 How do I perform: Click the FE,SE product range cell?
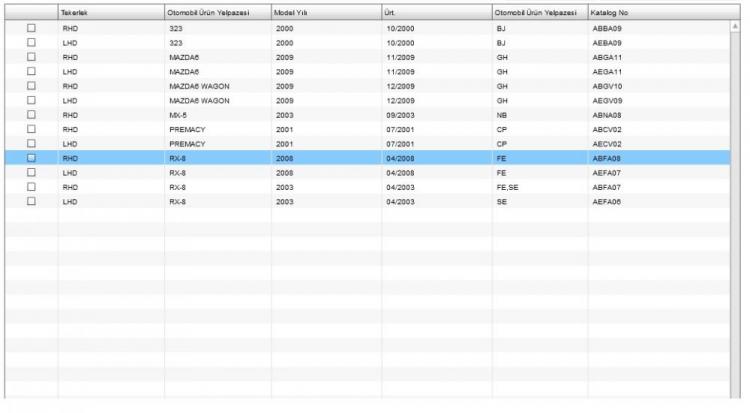pos(507,187)
